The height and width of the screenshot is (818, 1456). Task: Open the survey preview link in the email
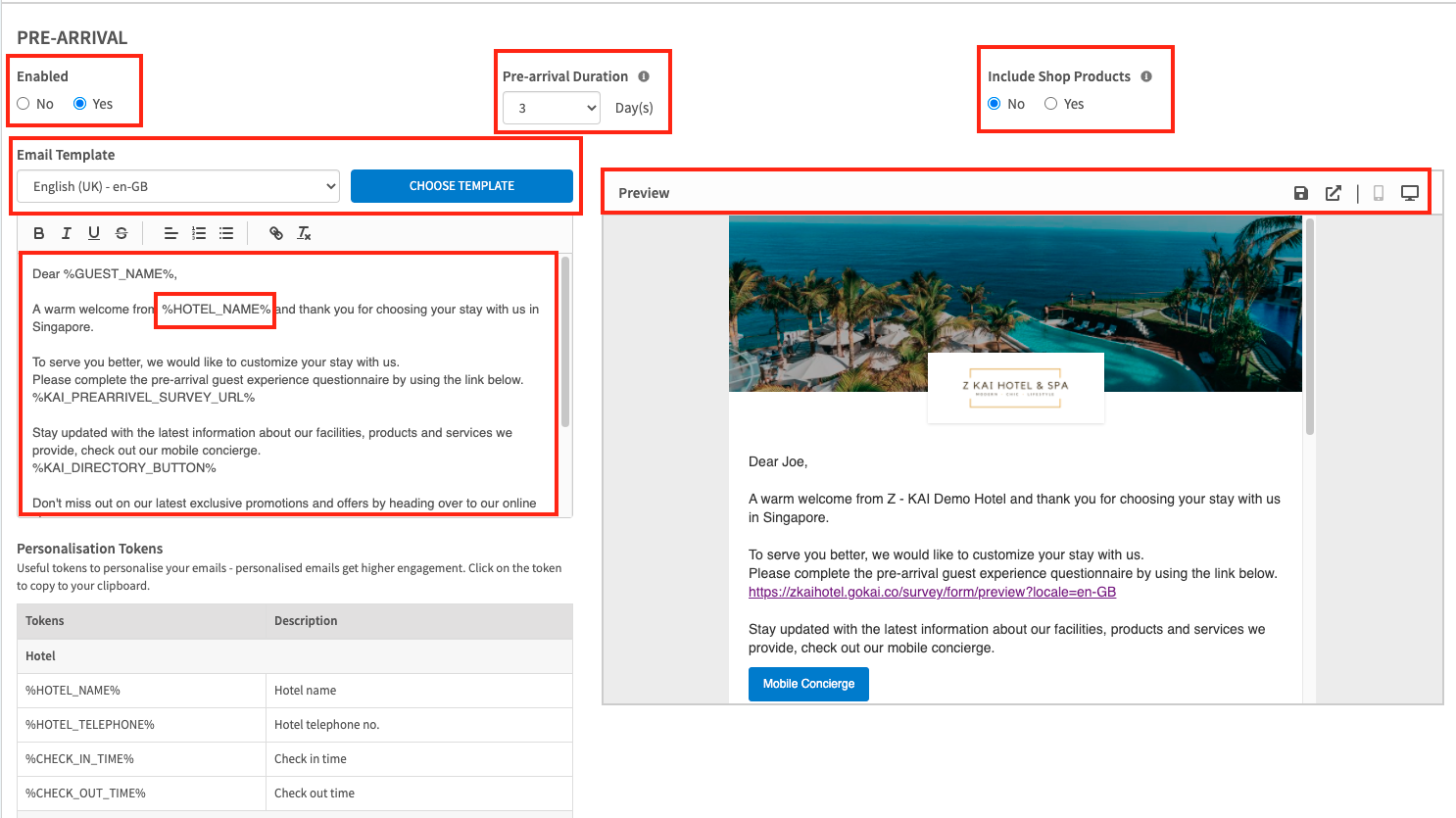(x=932, y=592)
